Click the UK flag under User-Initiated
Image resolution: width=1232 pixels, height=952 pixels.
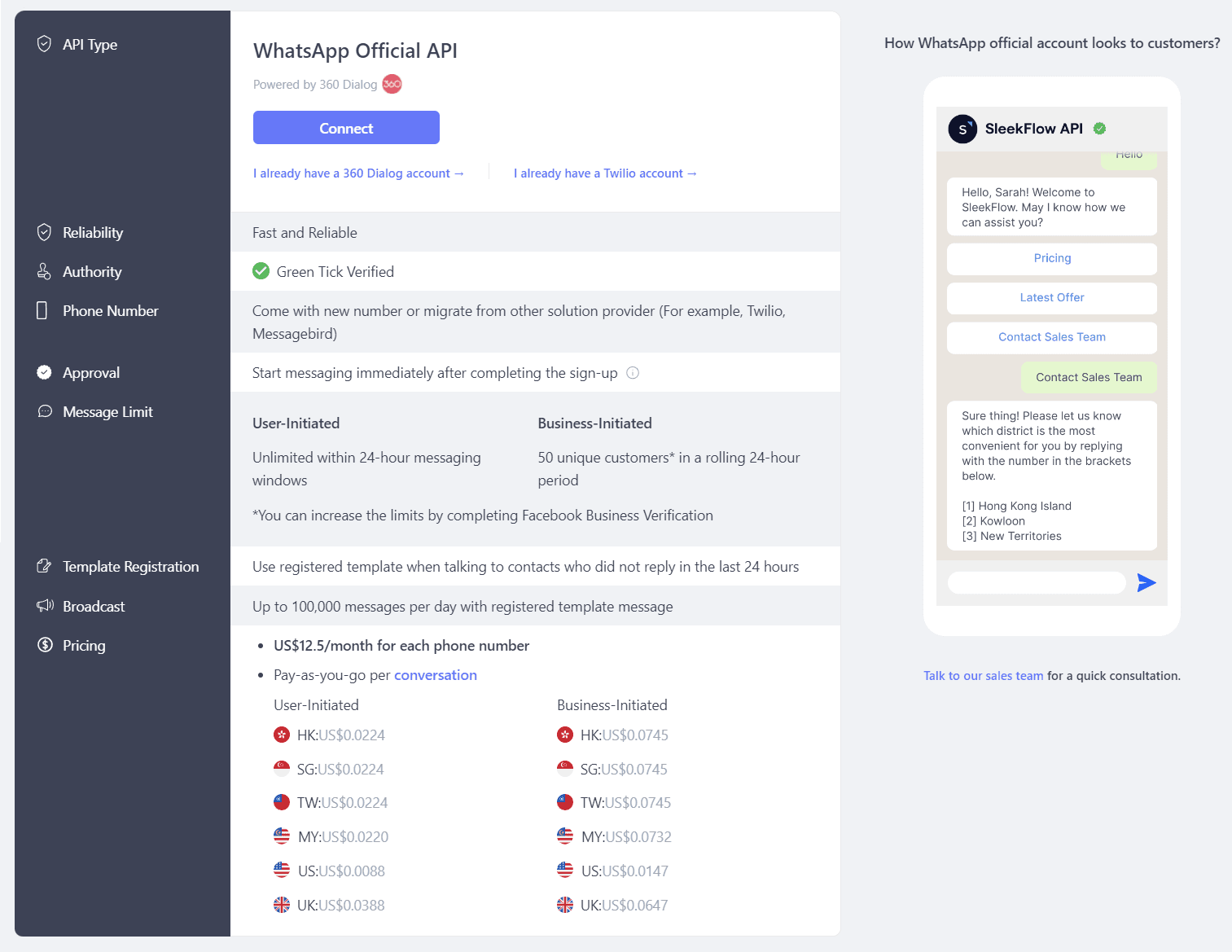coord(282,905)
